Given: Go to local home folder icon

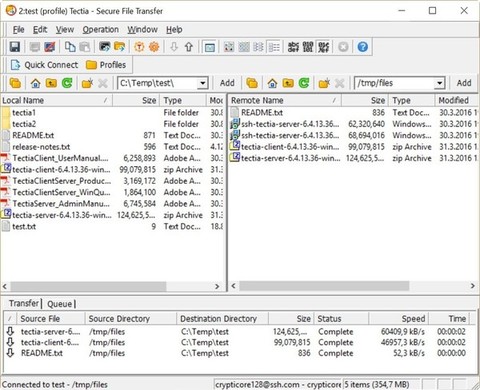Looking at the screenshot, I should pos(35,83).
